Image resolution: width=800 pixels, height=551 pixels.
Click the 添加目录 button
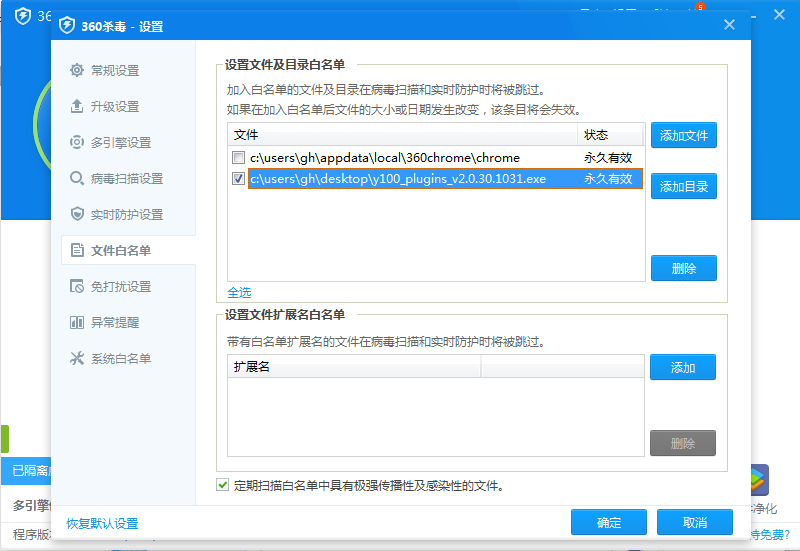click(x=683, y=186)
